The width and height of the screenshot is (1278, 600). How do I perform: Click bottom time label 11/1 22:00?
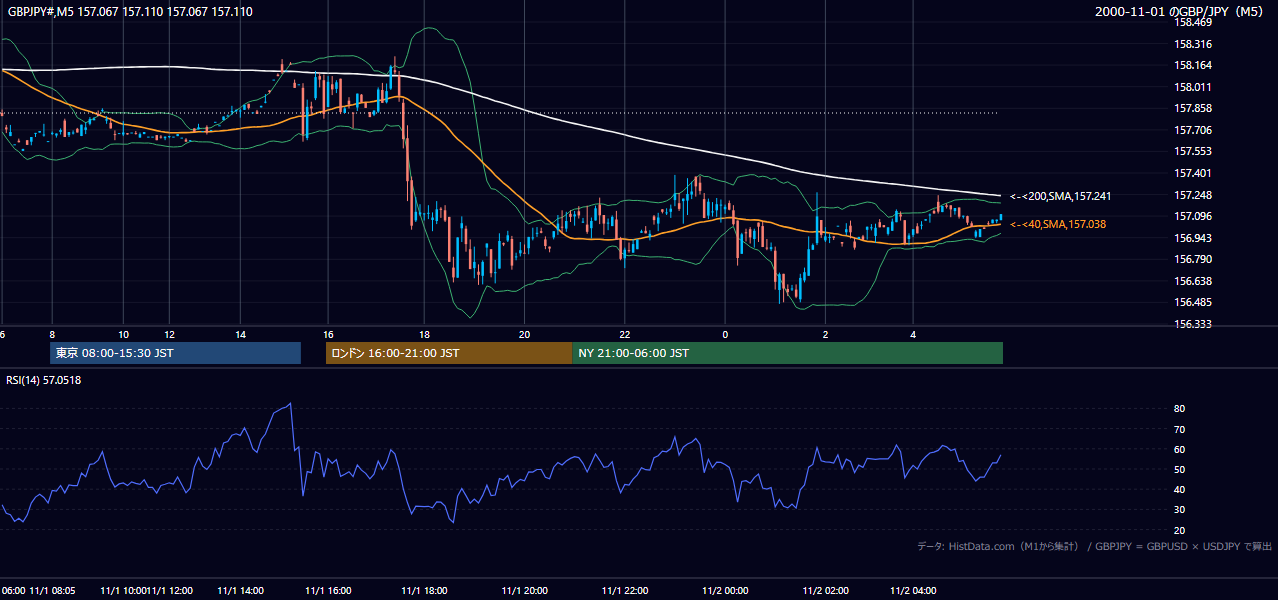coord(626,591)
